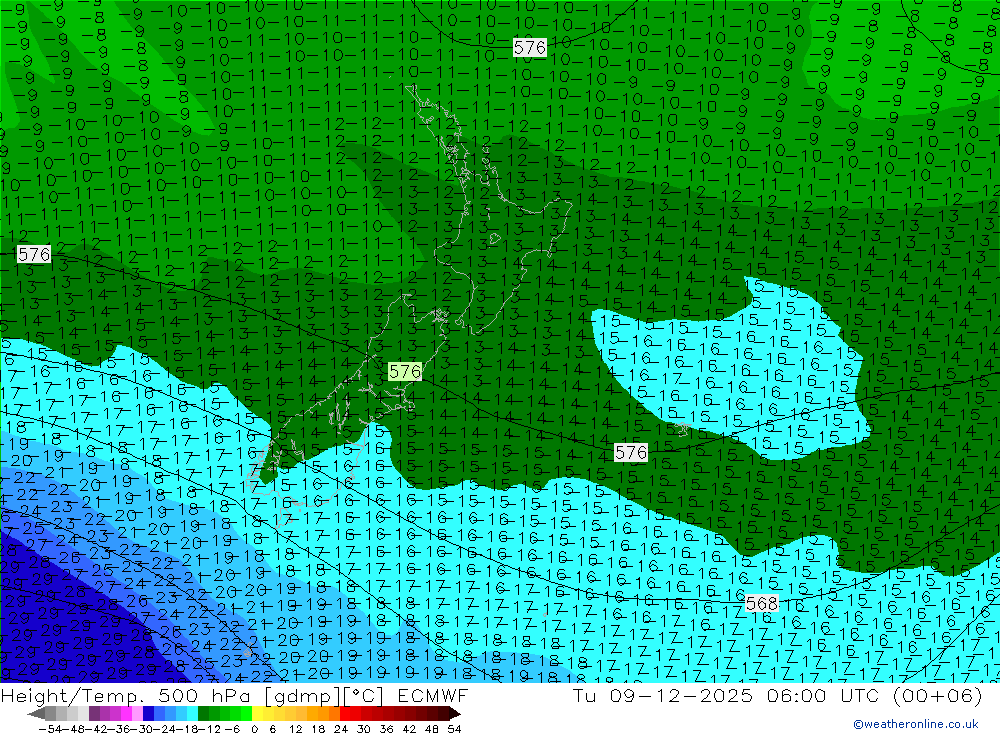Click the 576 contour label north of North Island

click(x=529, y=47)
